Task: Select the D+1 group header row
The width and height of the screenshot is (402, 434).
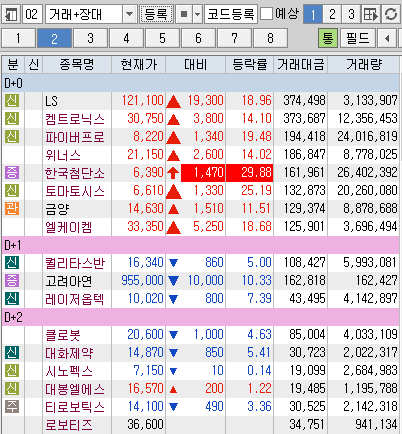Action: point(201,245)
